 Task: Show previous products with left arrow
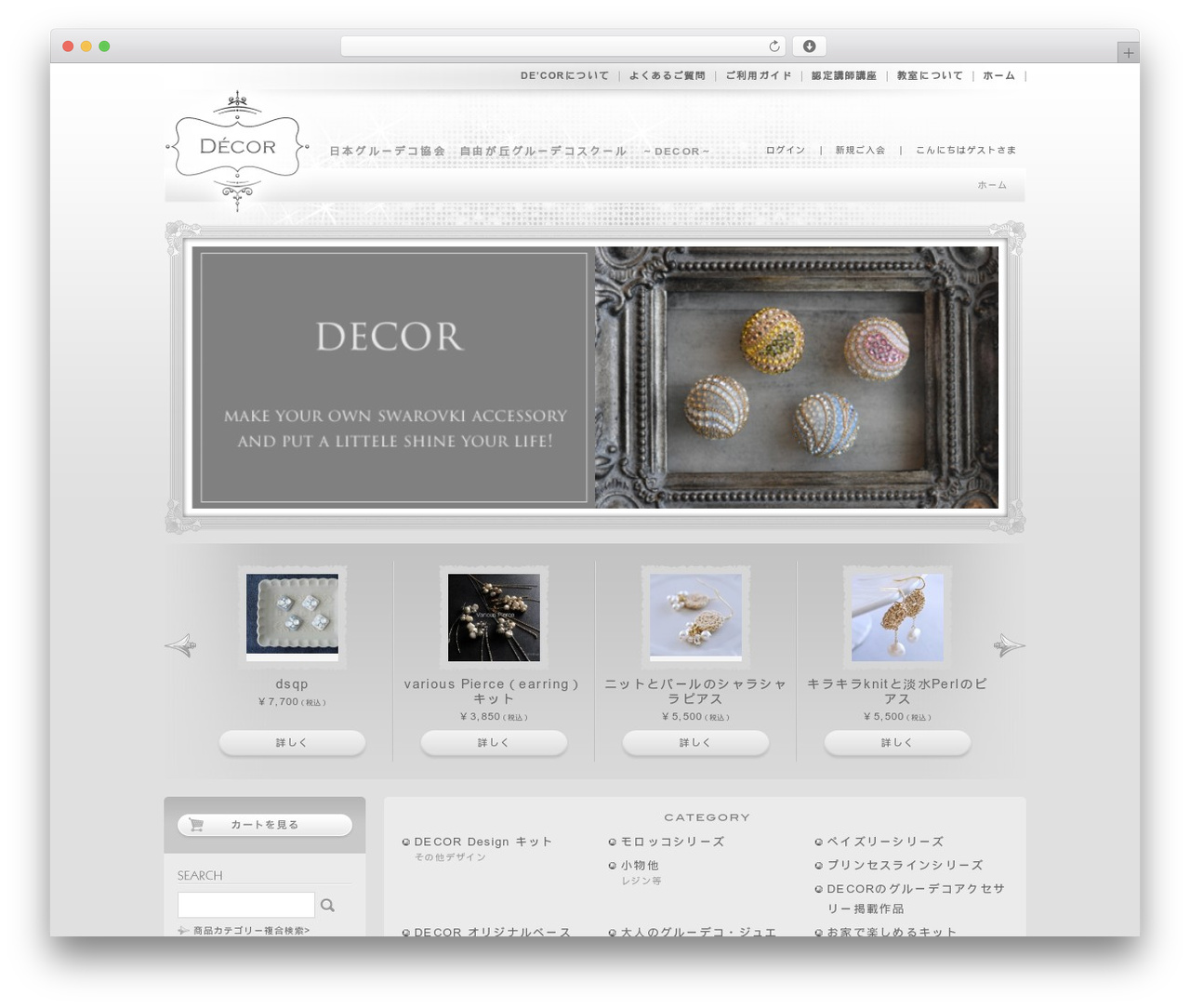pos(180,645)
